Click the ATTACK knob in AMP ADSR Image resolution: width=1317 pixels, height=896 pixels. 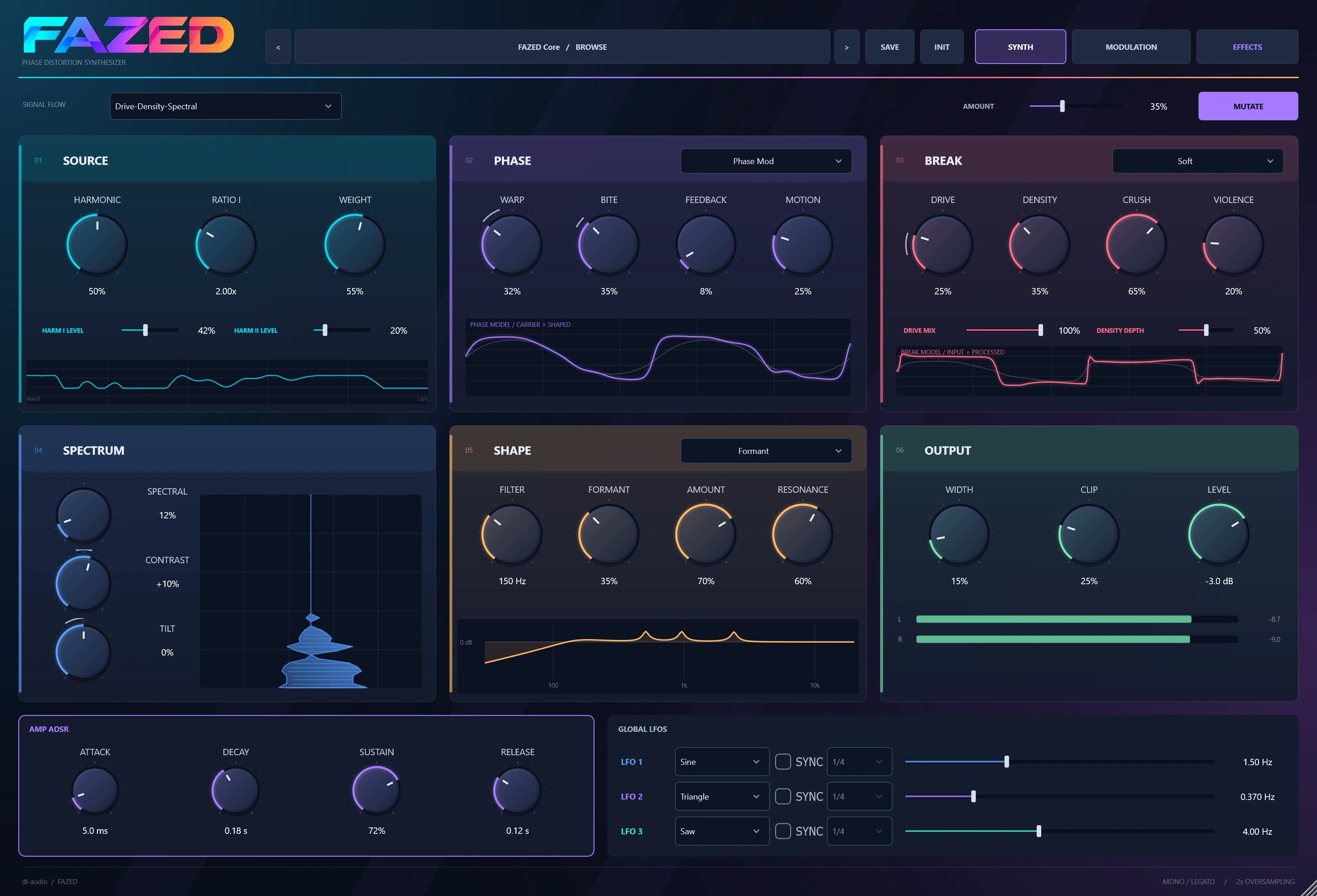coord(95,790)
